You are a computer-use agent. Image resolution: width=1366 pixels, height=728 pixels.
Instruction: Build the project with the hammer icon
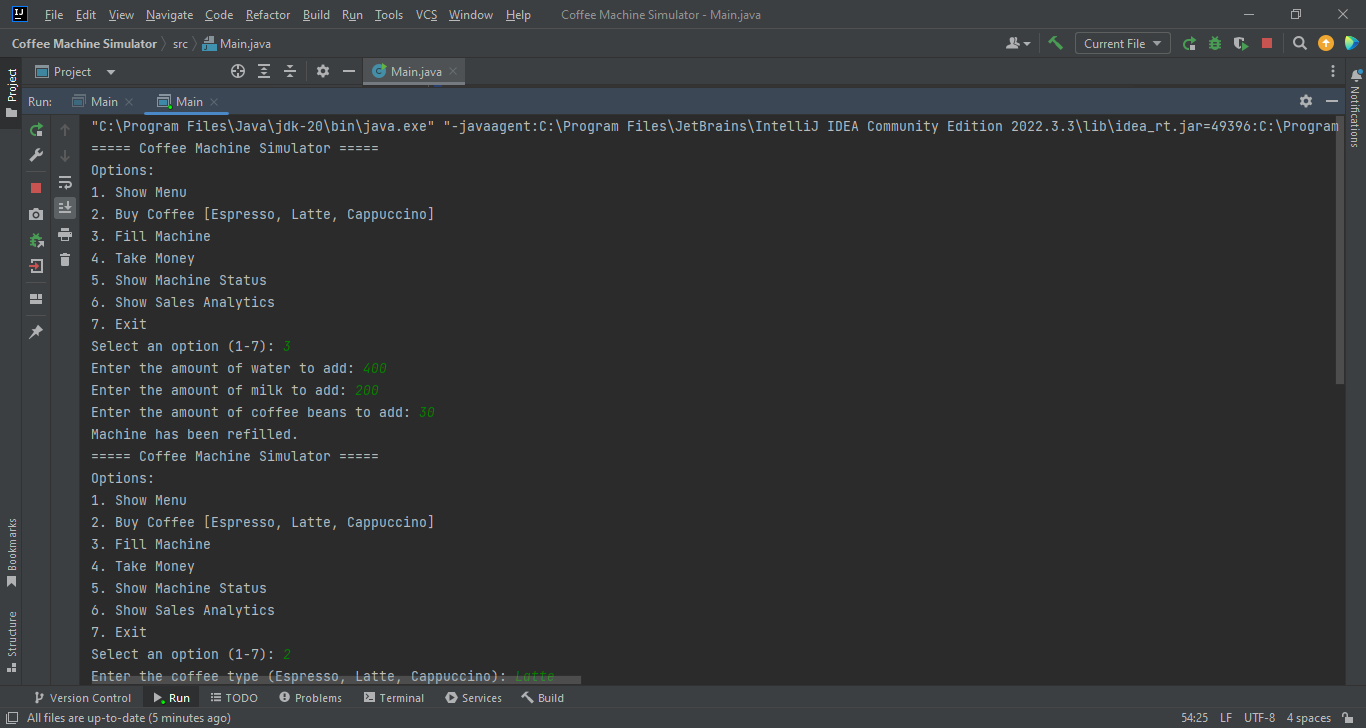(x=1055, y=43)
